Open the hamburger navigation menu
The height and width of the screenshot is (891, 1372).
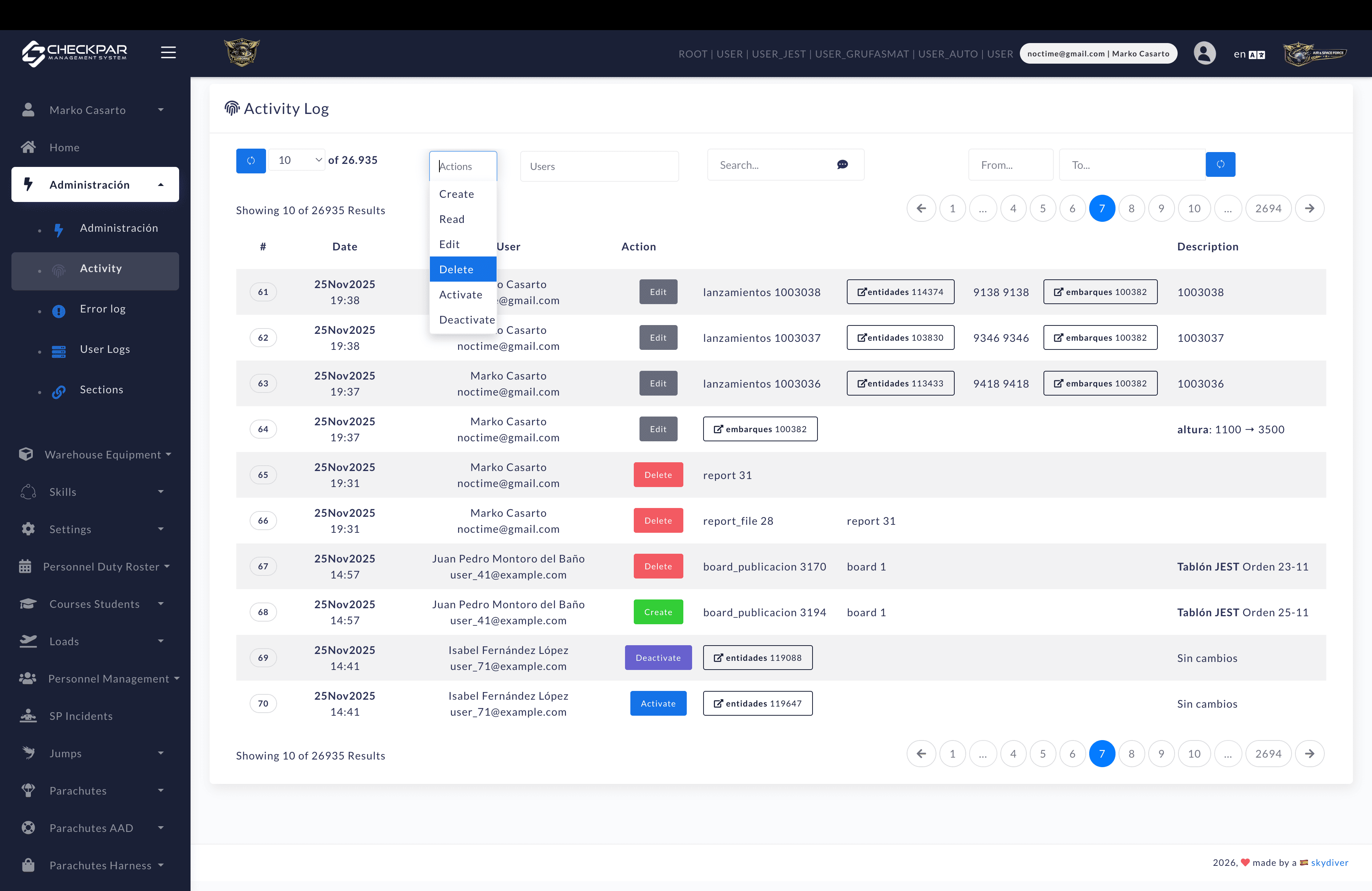point(168,52)
